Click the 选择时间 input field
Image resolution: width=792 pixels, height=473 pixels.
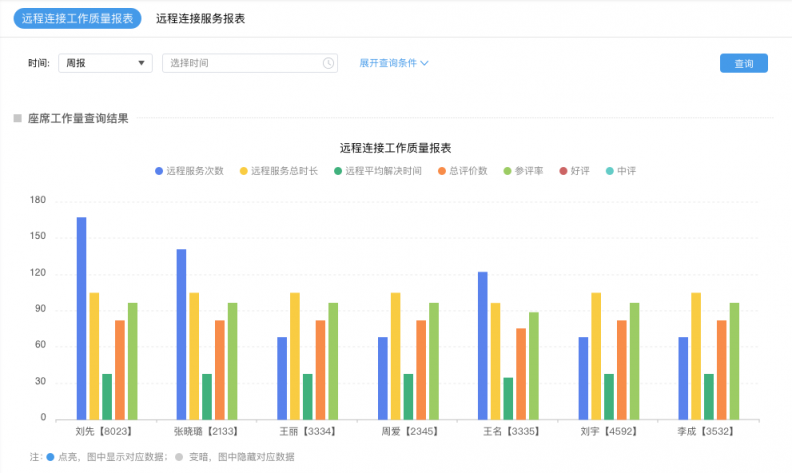click(250, 63)
